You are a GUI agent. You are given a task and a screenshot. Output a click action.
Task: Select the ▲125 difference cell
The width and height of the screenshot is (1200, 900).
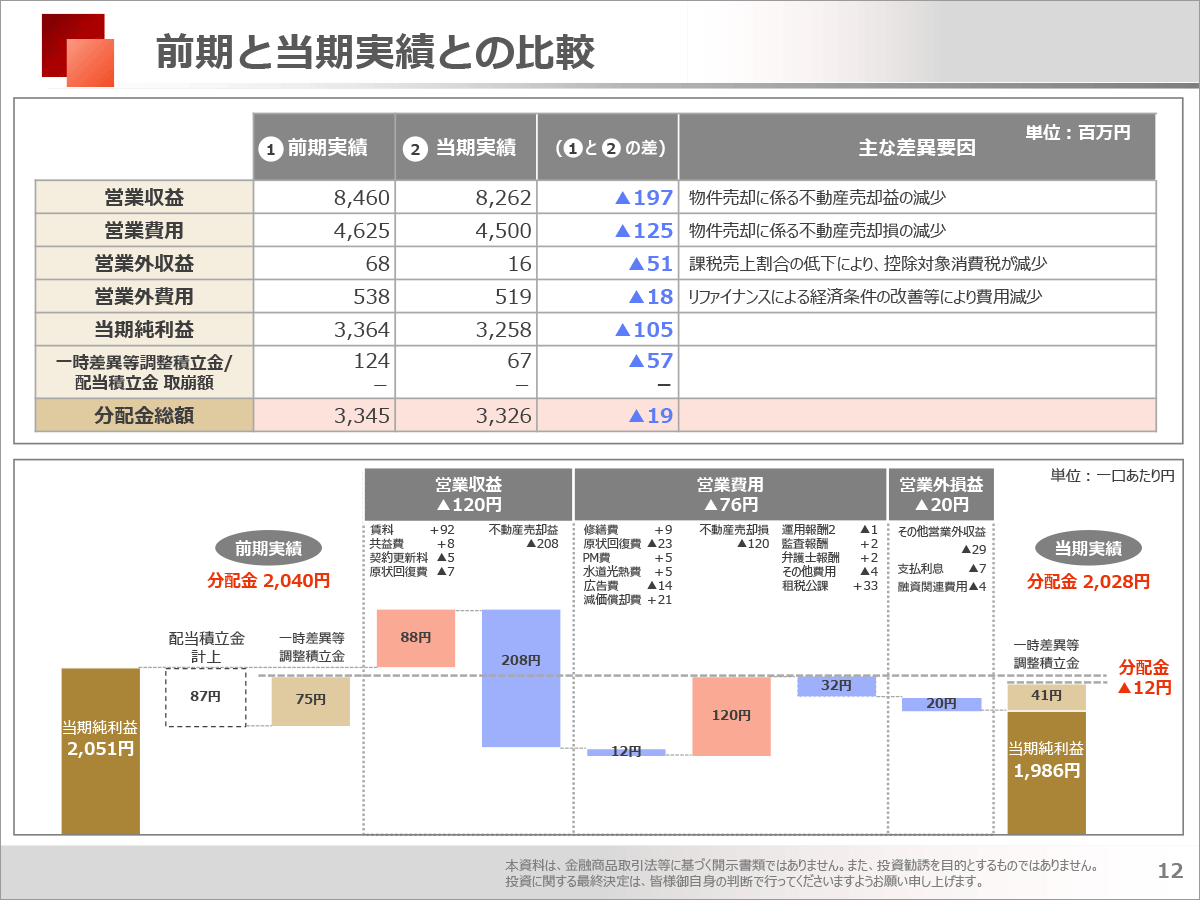point(608,230)
